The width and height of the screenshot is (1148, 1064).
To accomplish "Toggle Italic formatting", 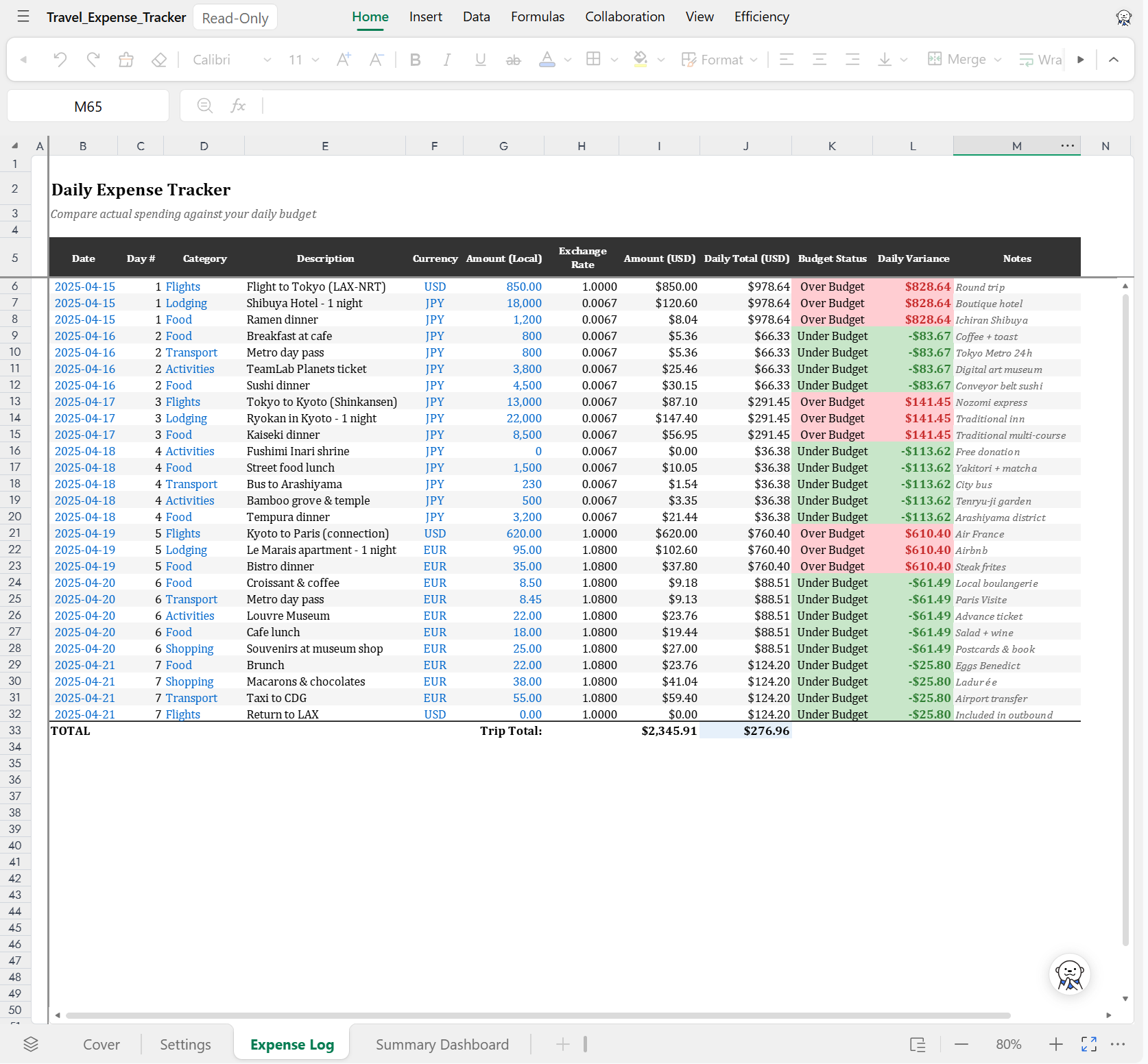I will 447,60.
